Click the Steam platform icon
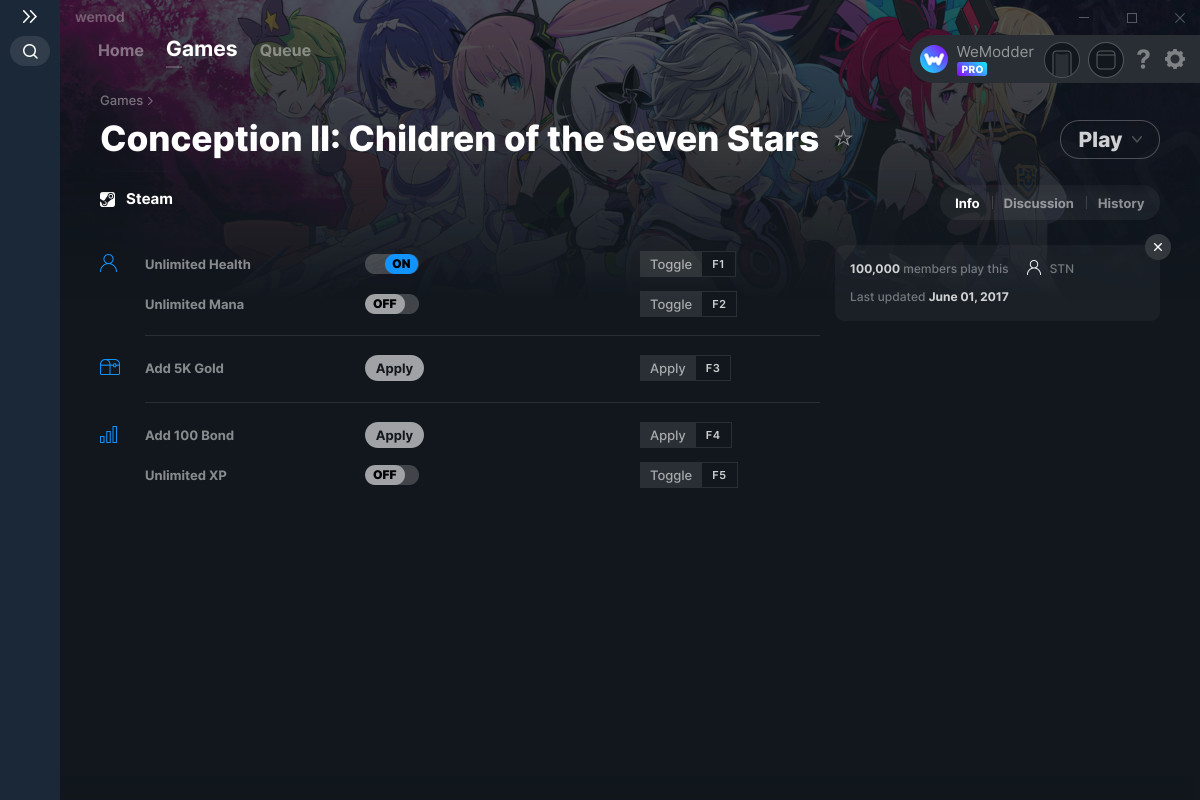This screenshot has width=1200, height=800. pyautogui.click(x=107, y=199)
